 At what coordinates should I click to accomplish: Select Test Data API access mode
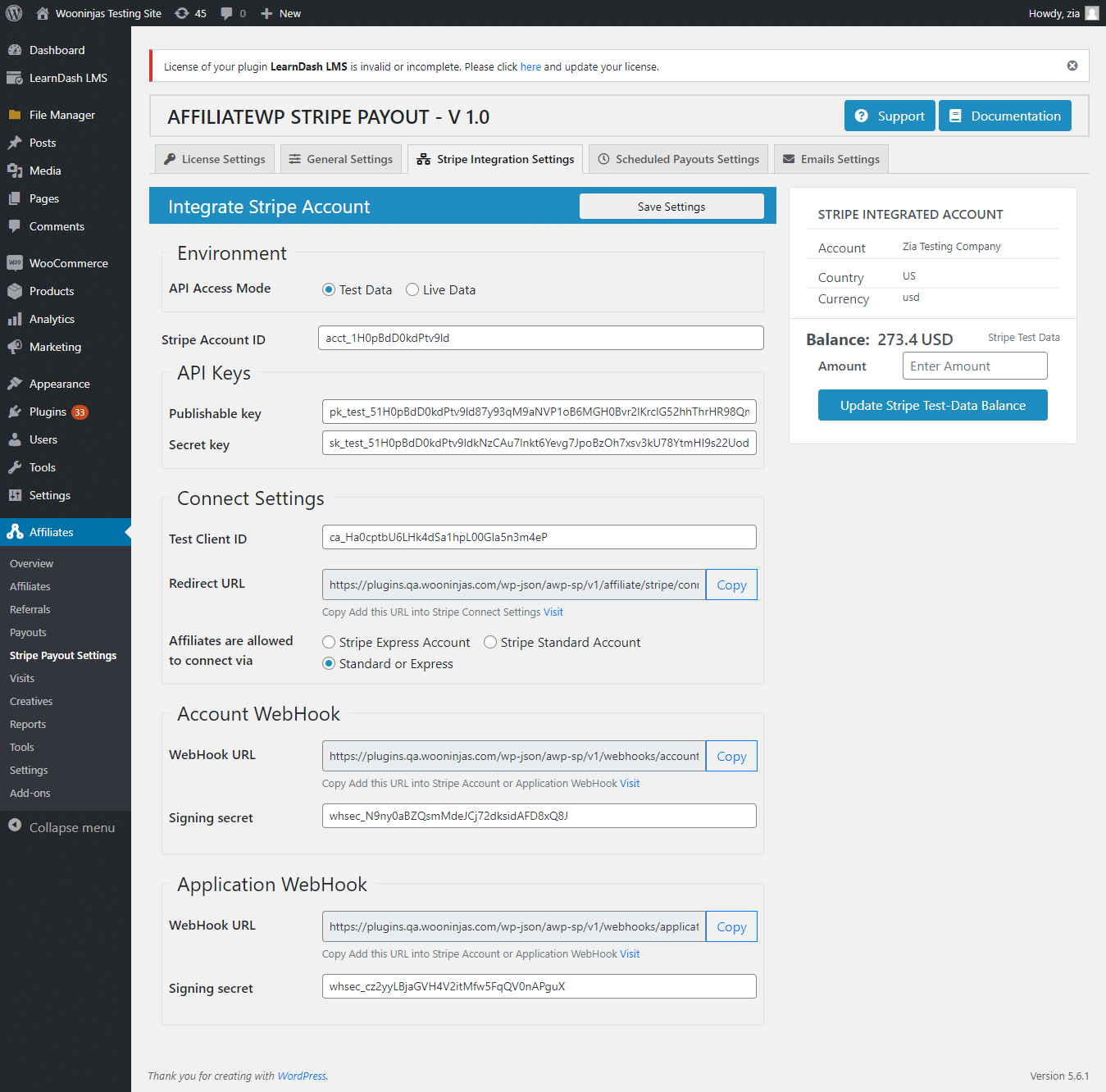coord(329,289)
